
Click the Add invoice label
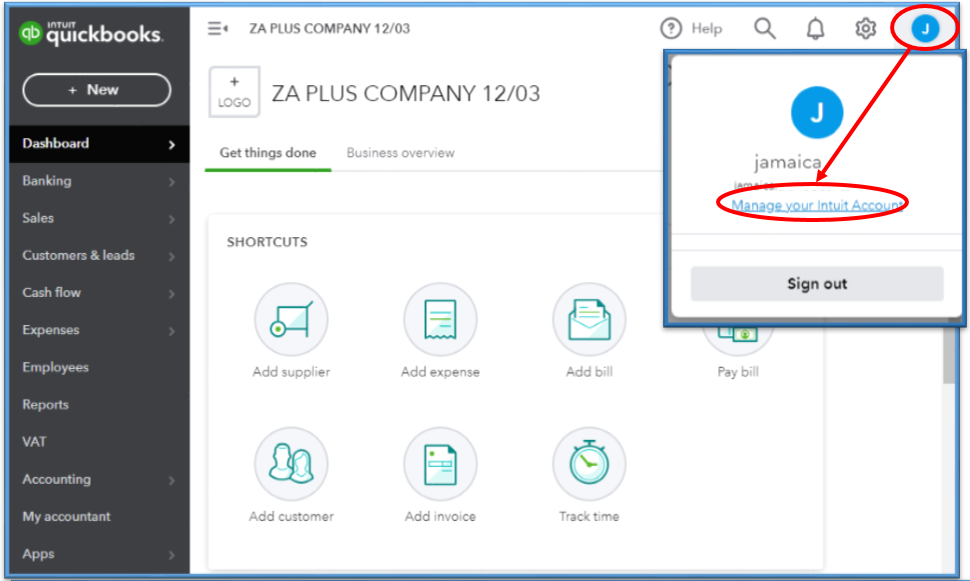point(440,517)
